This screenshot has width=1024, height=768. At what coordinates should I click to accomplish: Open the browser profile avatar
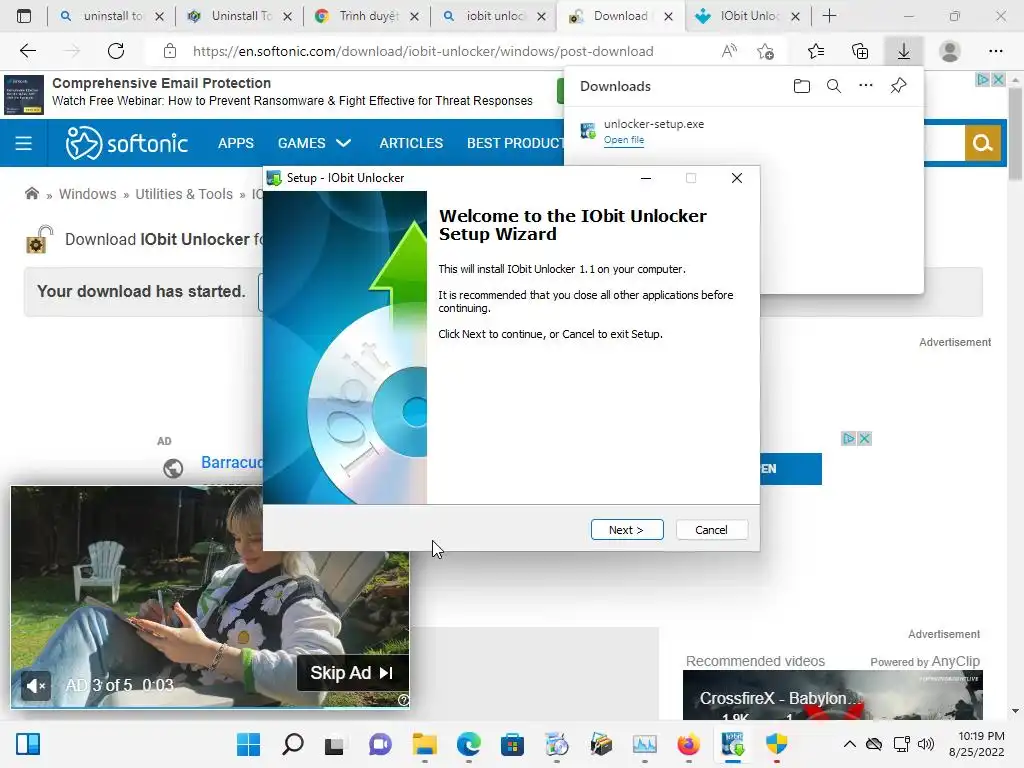click(x=950, y=51)
